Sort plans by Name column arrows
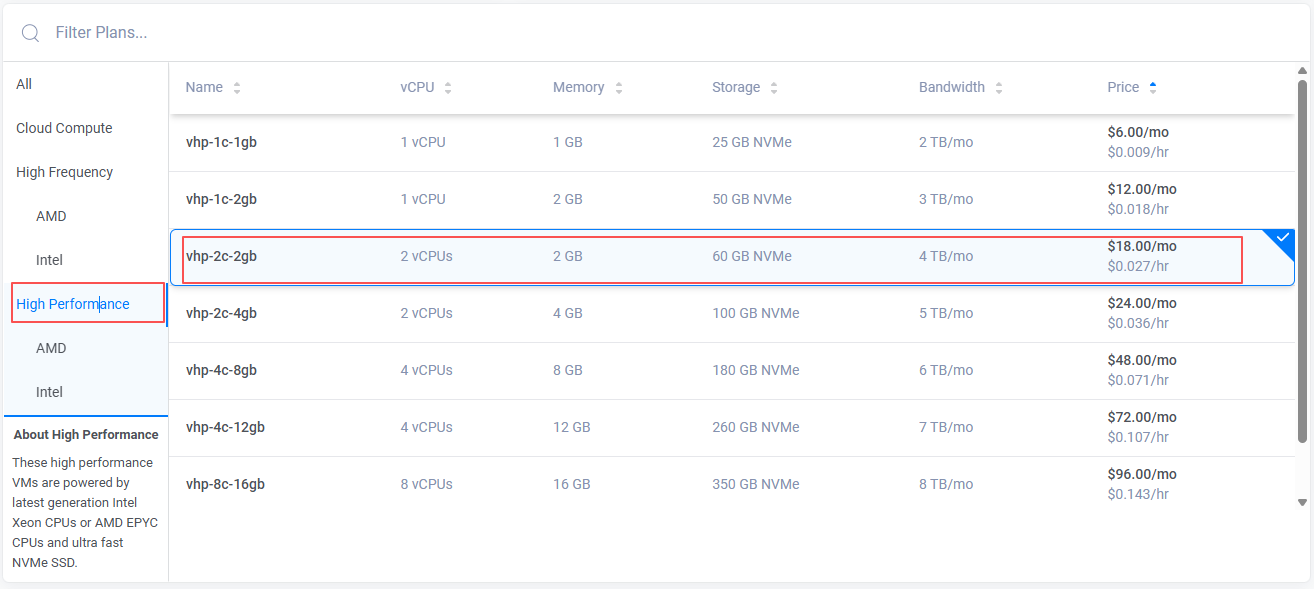This screenshot has width=1314, height=589. point(237,88)
